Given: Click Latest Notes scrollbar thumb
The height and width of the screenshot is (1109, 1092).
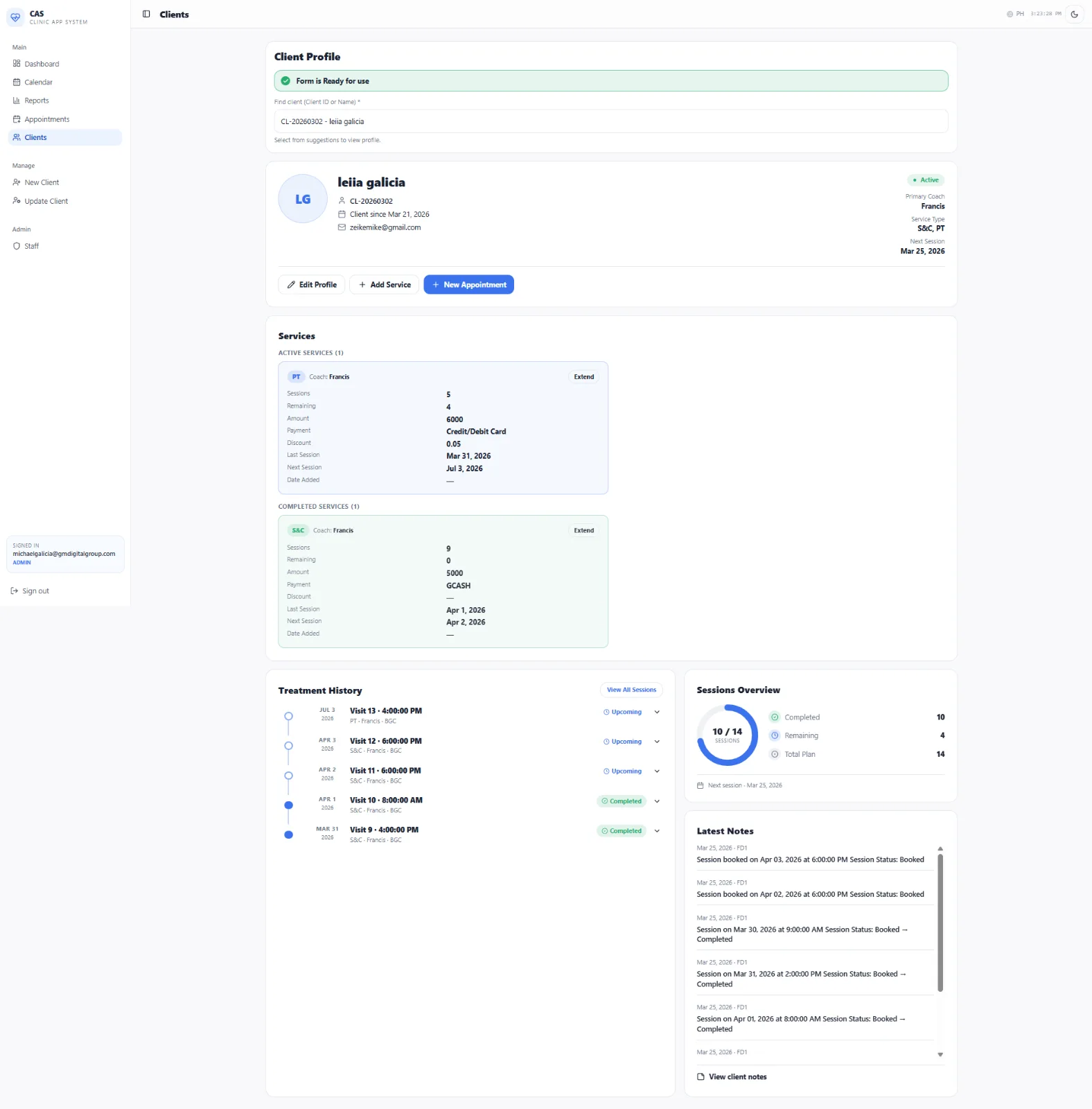Looking at the screenshot, I should [x=940, y=923].
